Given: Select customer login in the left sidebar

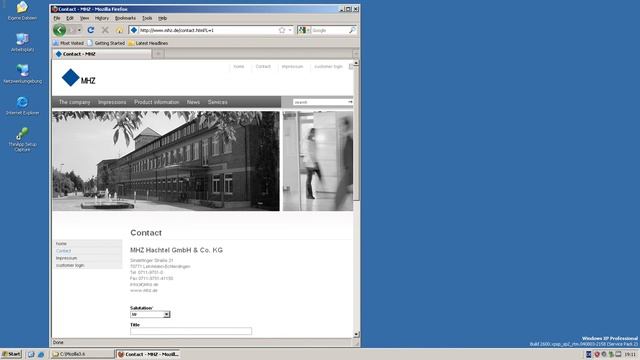Looking at the screenshot, I should 70,266.
